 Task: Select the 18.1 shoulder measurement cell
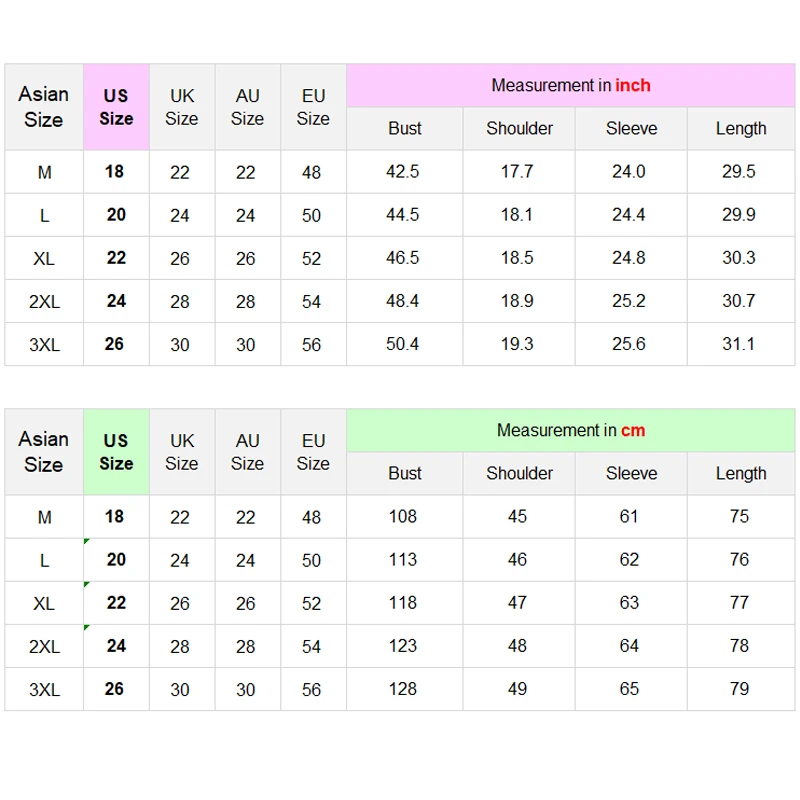click(517, 215)
